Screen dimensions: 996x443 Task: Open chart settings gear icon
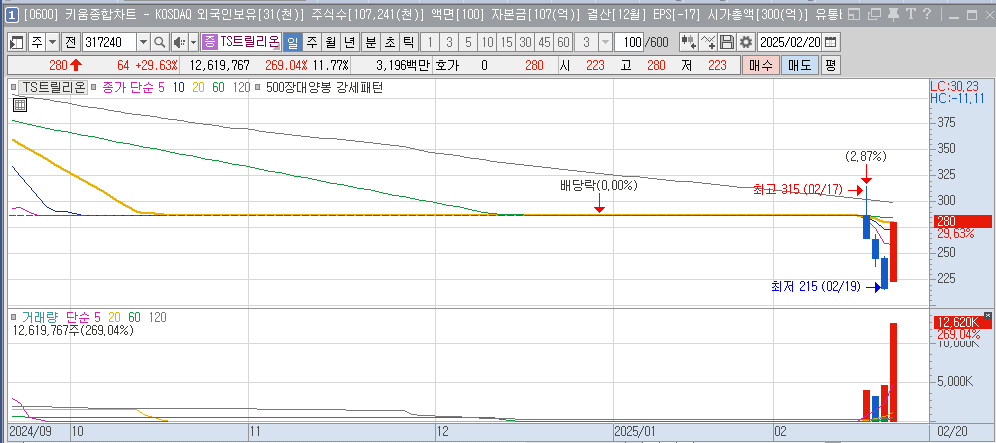point(746,43)
